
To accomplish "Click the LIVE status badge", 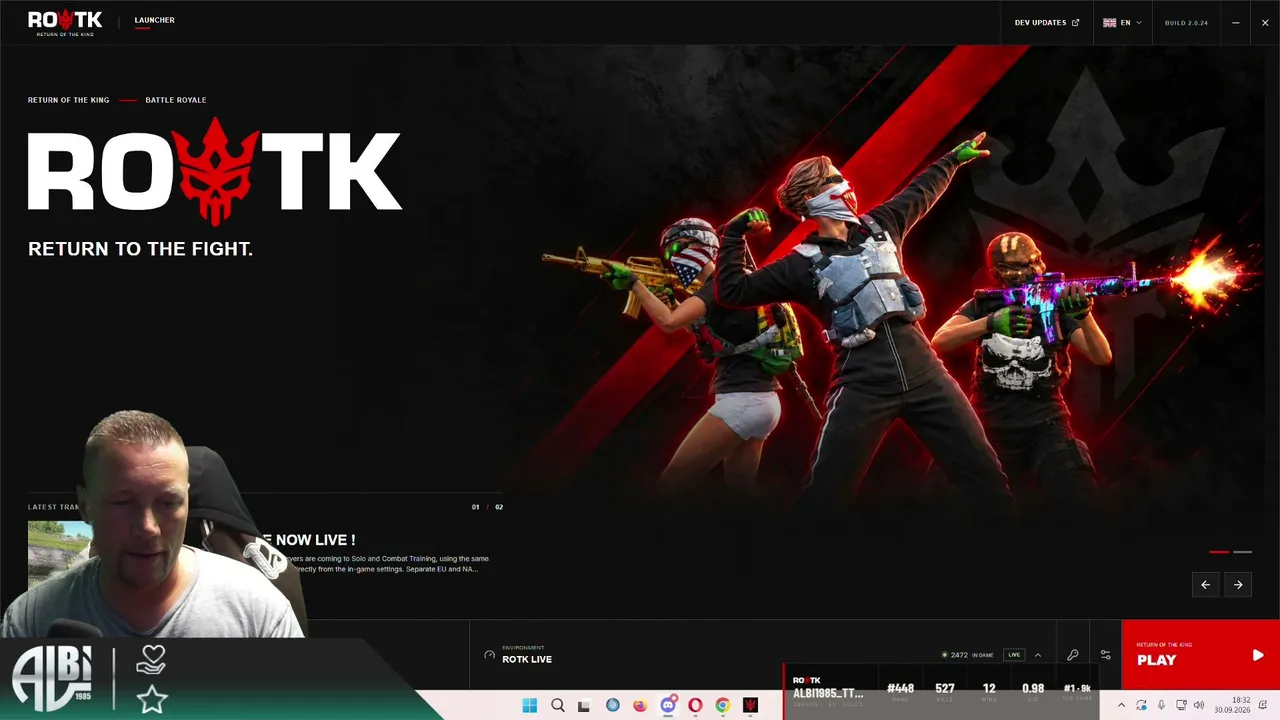I will tap(1014, 655).
